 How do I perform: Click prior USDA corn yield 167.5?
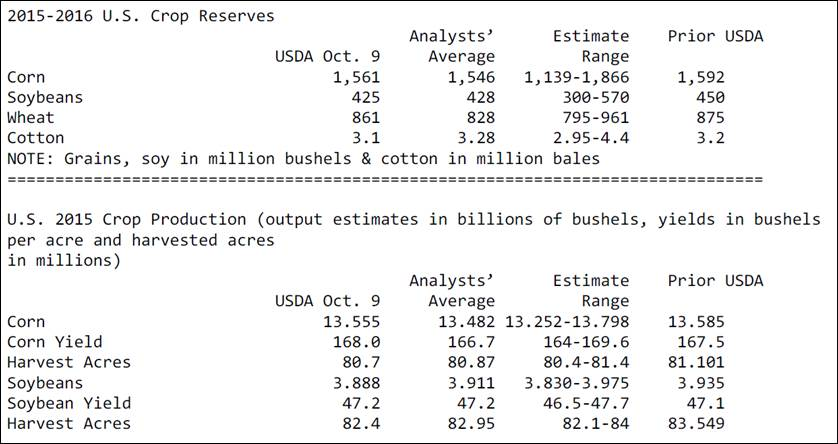tap(700, 342)
